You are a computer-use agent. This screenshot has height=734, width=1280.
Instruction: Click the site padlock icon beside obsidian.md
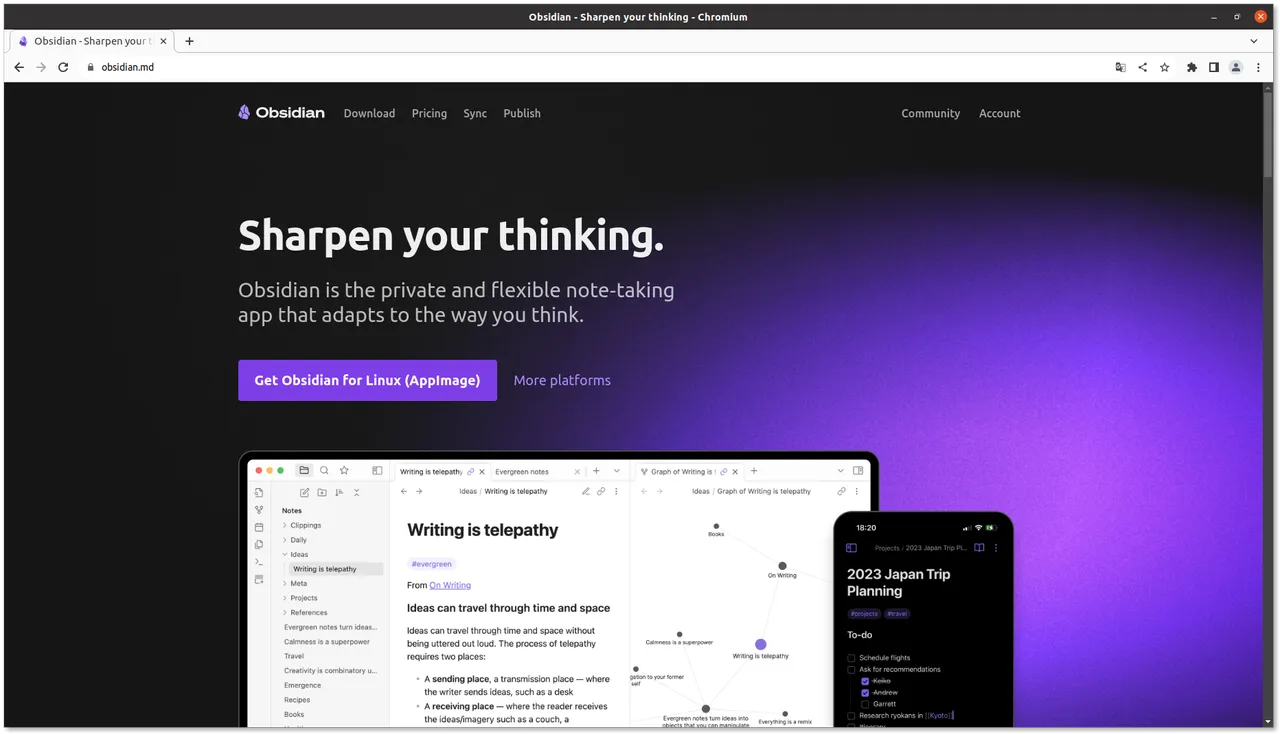[x=90, y=67]
